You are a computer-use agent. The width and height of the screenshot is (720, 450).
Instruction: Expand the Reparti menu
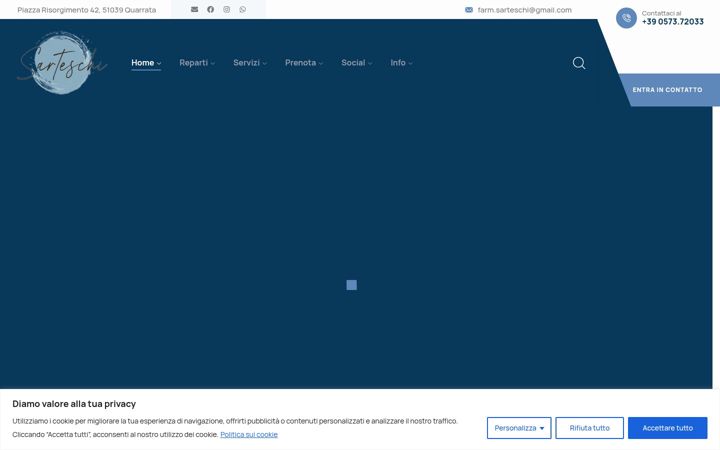click(197, 63)
